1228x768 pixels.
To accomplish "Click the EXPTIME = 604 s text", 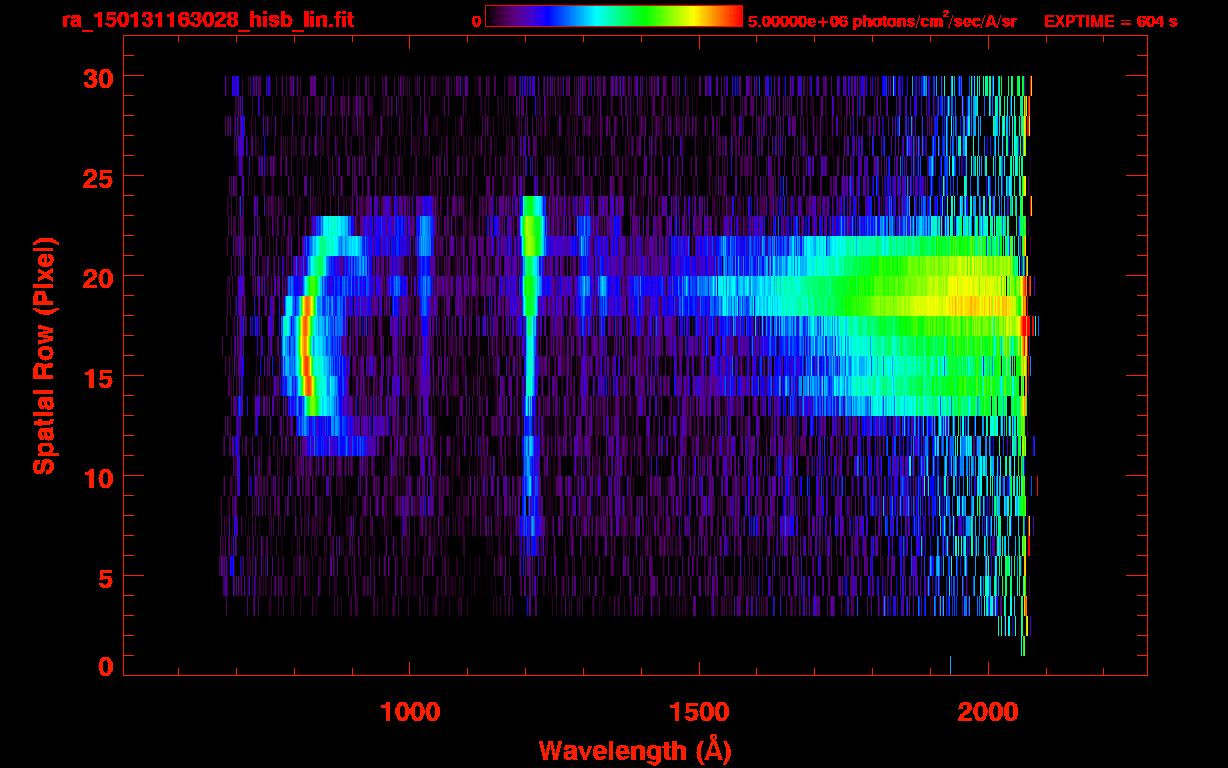I will click(1110, 21).
